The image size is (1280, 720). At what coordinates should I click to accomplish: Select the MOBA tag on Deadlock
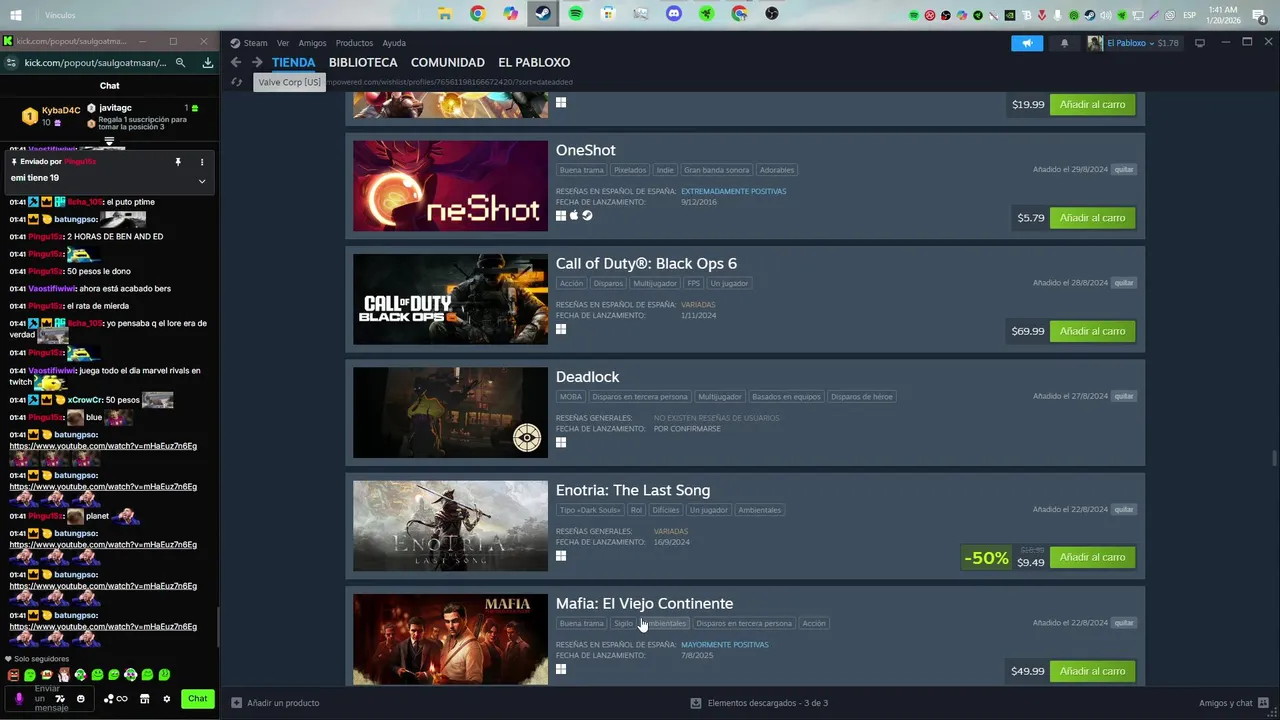coord(570,396)
